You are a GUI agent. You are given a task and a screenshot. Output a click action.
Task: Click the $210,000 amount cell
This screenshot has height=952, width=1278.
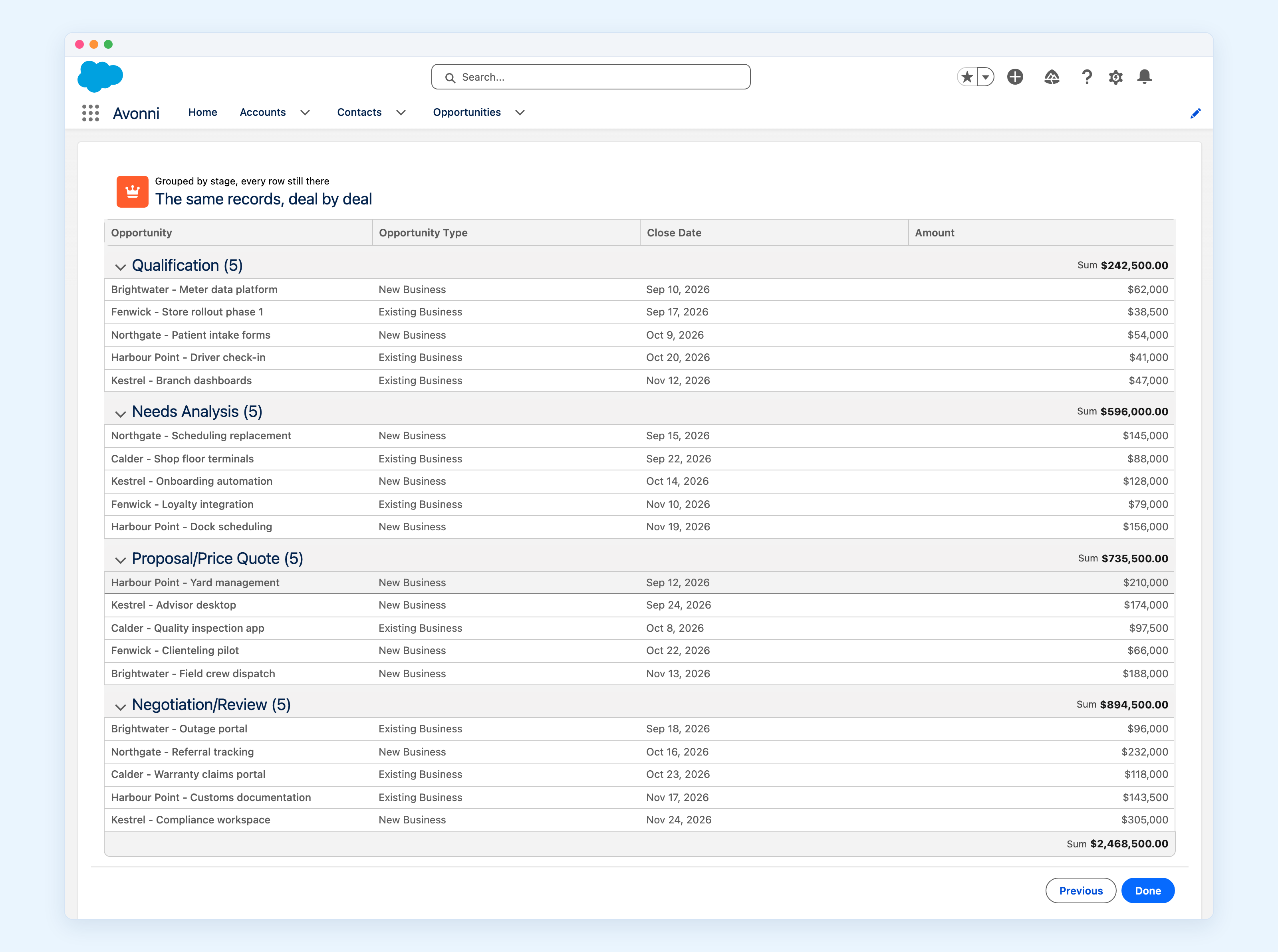pos(1145,583)
